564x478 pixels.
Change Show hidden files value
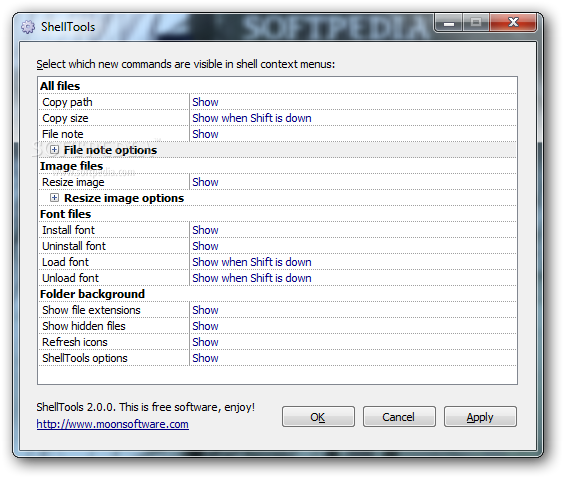tap(205, 326)
